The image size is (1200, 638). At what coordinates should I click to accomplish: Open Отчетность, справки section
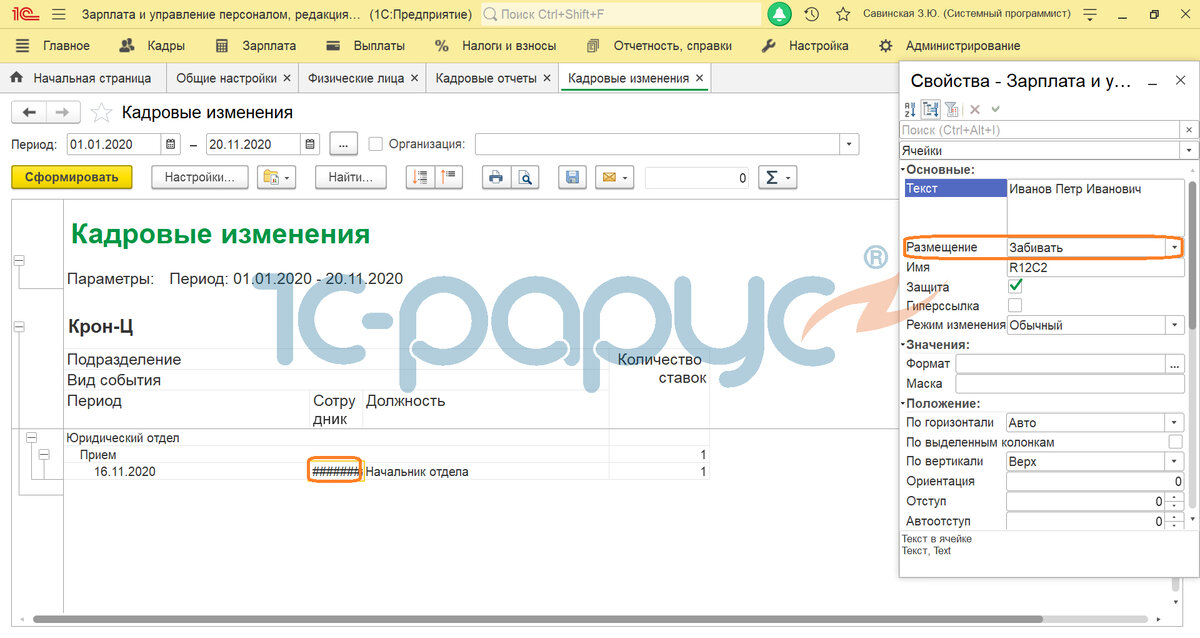659,46
